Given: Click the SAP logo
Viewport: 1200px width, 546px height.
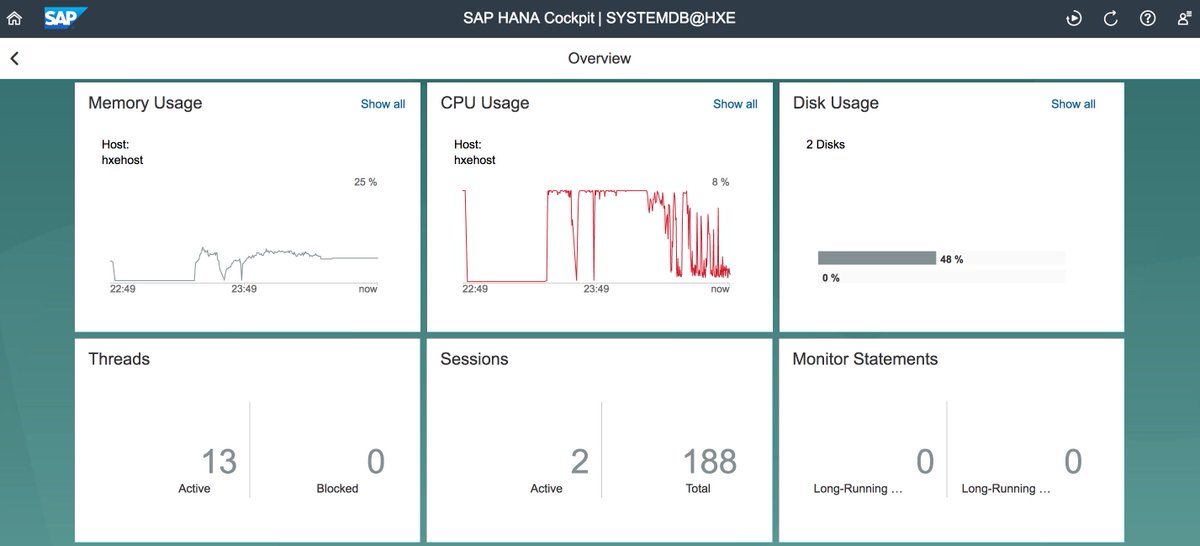Looking at the screenshot, I should pos(66,18).
